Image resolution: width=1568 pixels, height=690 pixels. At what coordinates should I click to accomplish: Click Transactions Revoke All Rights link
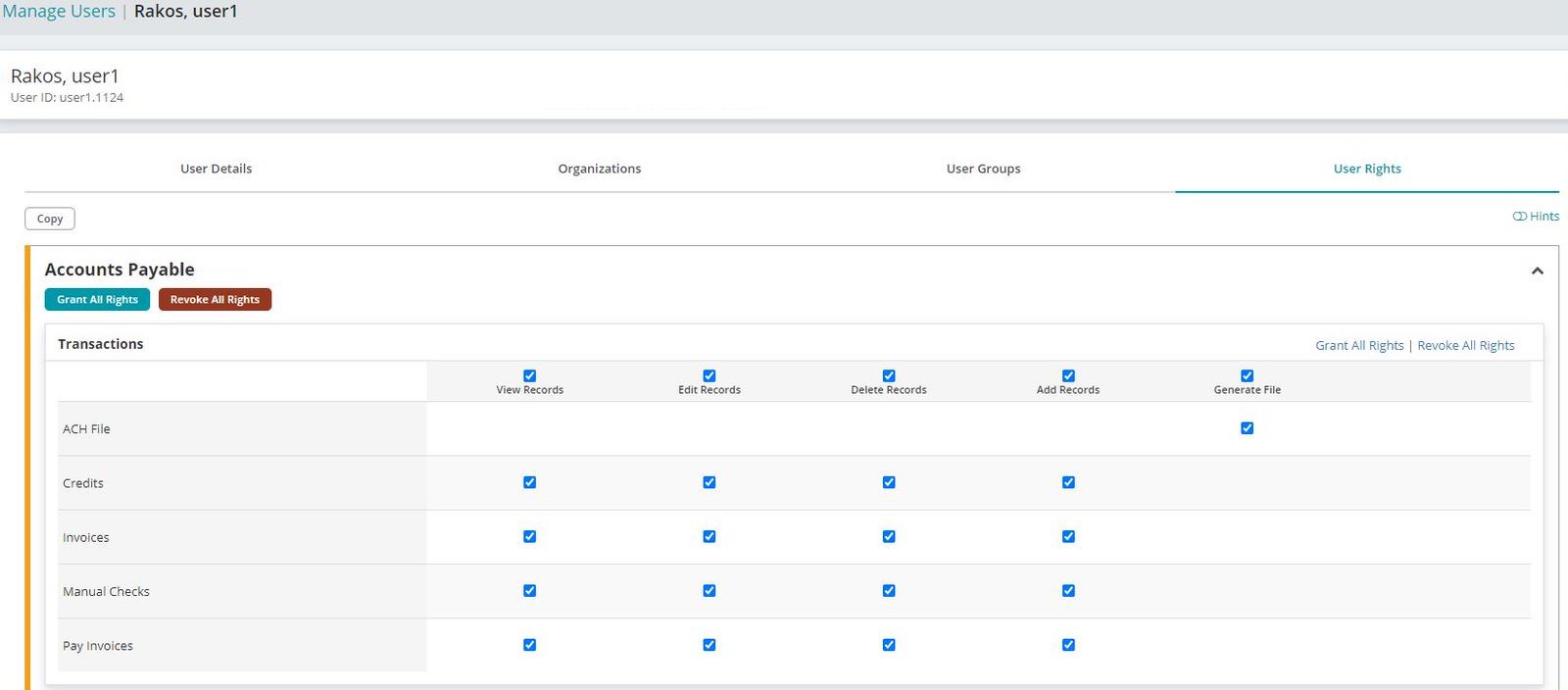(x=1465, y=346)
